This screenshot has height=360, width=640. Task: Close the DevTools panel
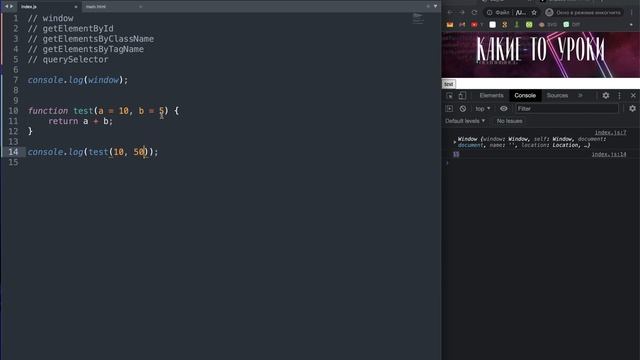pyautogui.click(x=633, y=96)
